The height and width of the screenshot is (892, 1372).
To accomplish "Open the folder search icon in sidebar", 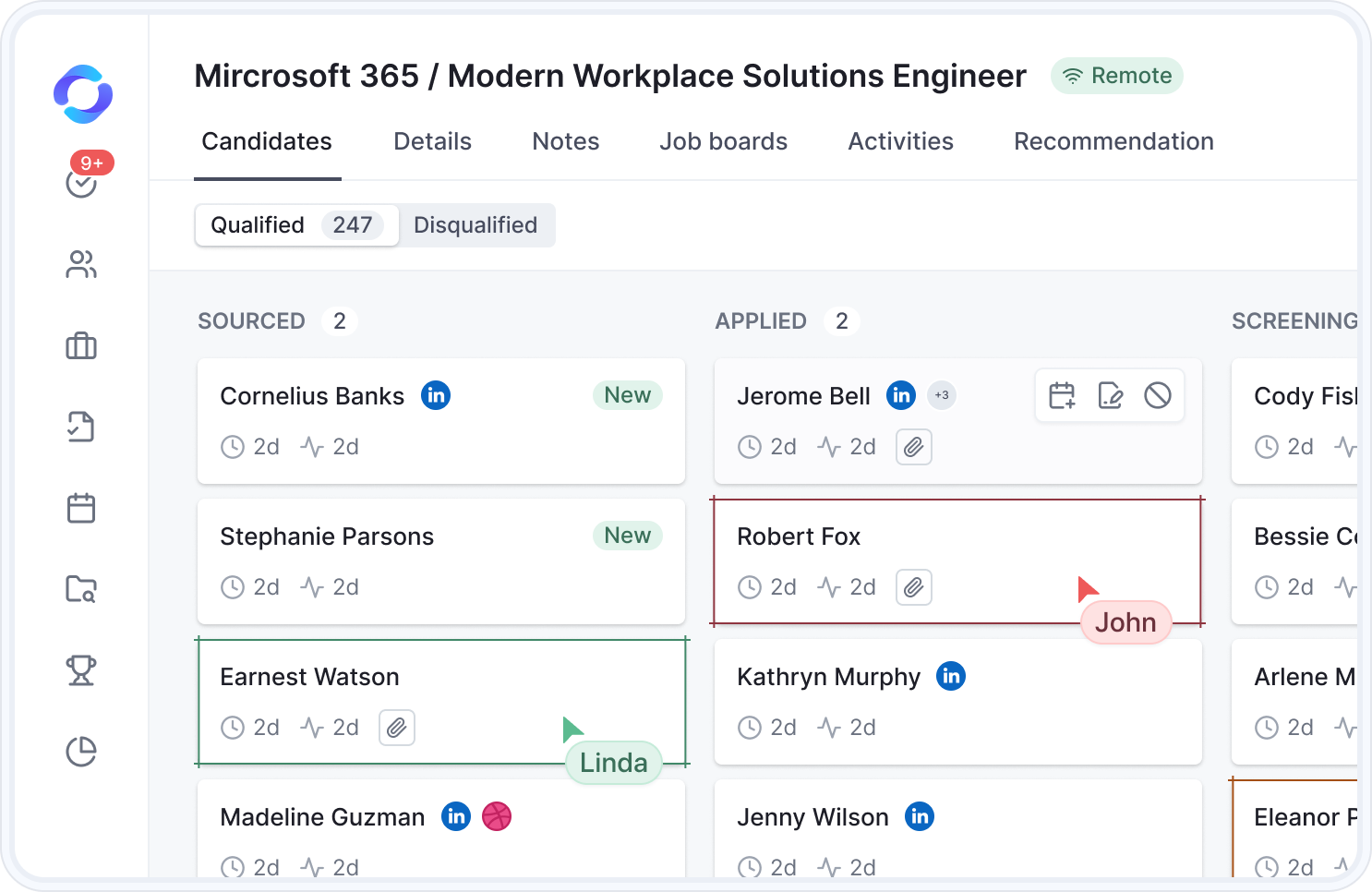I will tap(81, 589).
